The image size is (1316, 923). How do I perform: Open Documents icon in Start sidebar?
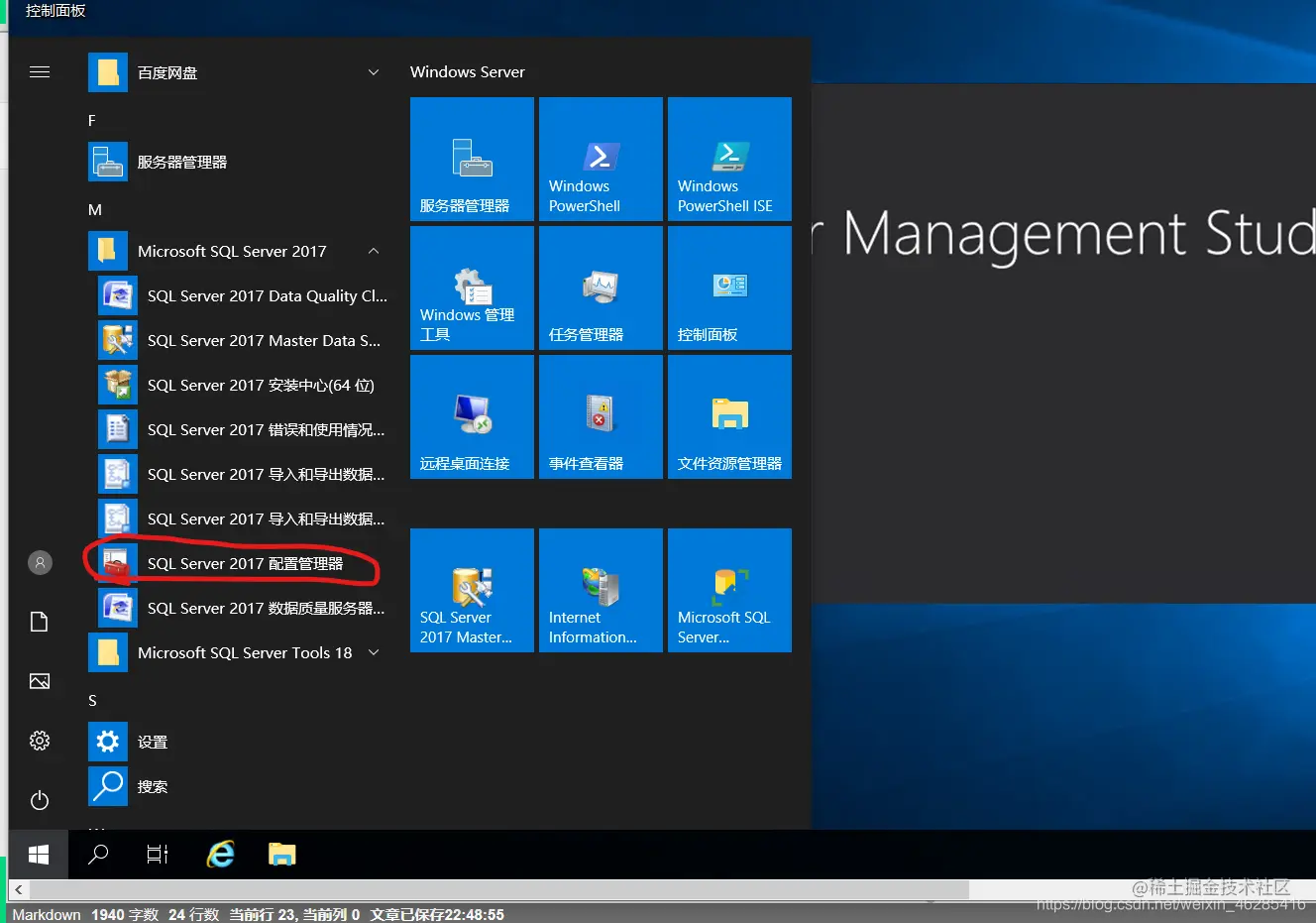click(x=40, y=622)
